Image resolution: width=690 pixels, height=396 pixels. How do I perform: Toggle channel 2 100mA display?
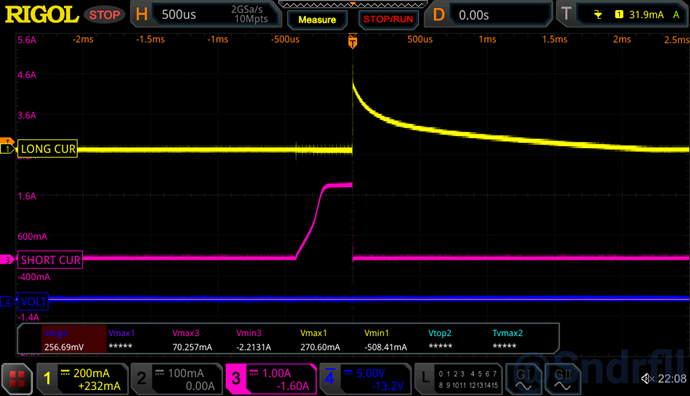[x=176, y=379]
